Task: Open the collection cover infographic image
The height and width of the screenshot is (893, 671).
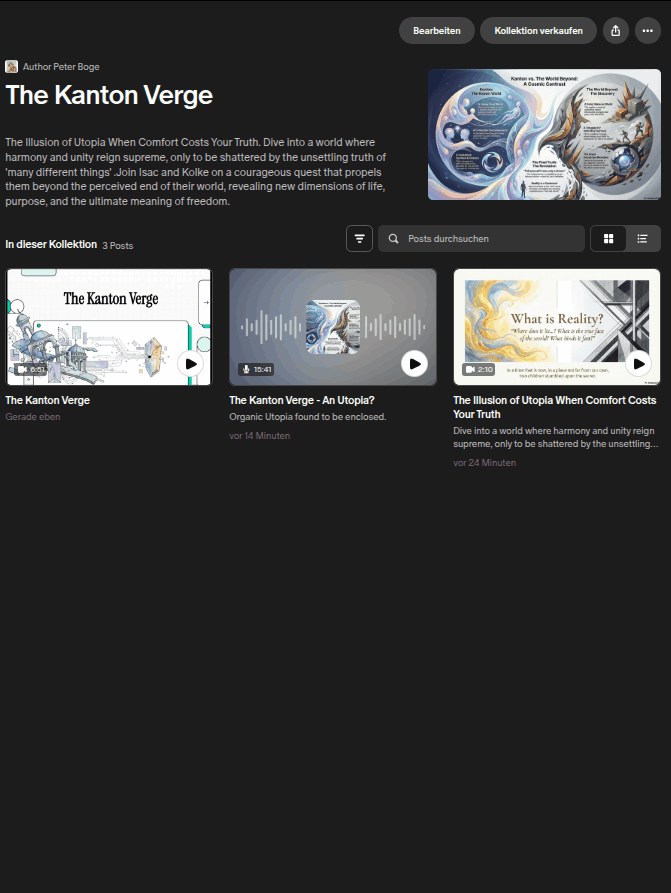Action: [x=545, y=134]
